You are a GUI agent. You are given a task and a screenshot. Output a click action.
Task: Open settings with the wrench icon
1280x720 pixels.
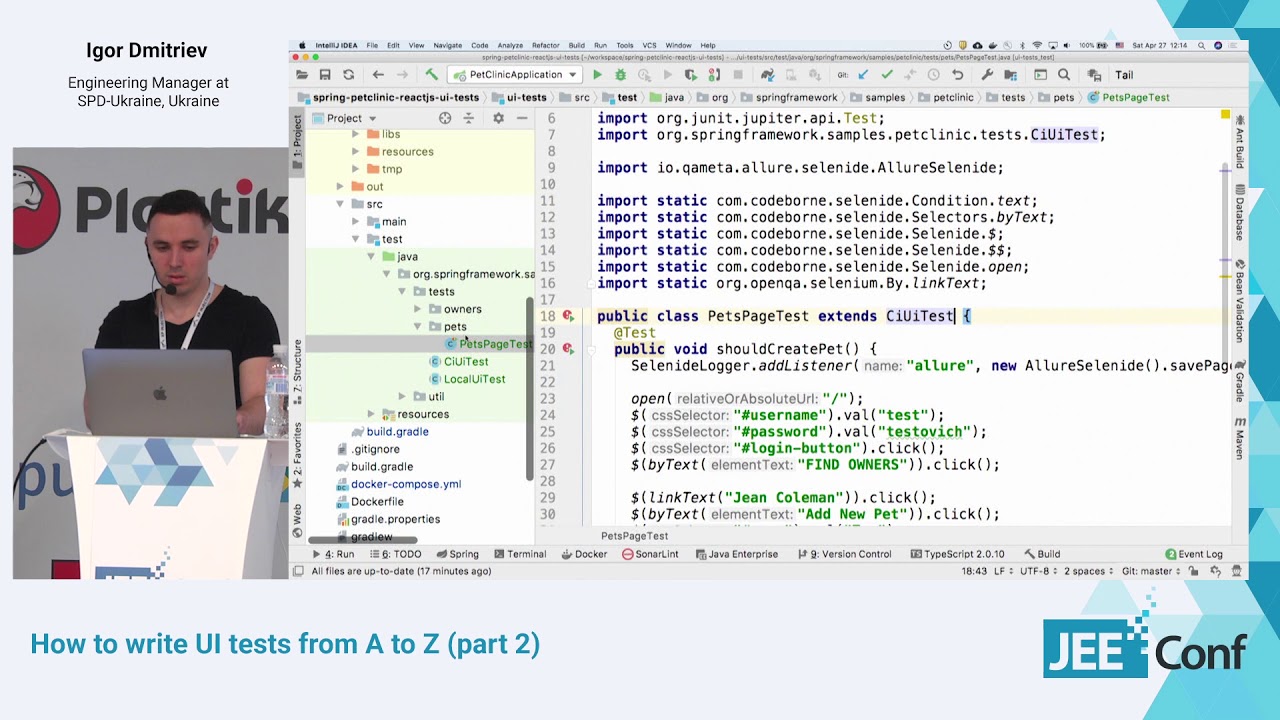pos(987,75)
